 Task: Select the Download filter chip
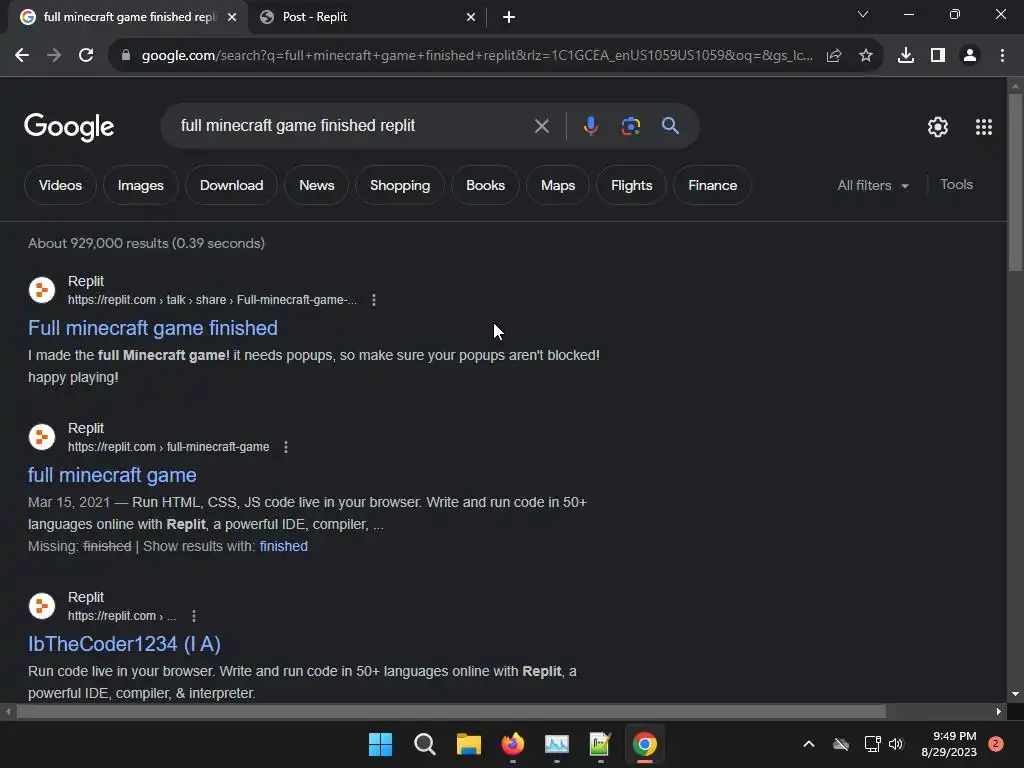pyautogui.click(x=231, y=185)
